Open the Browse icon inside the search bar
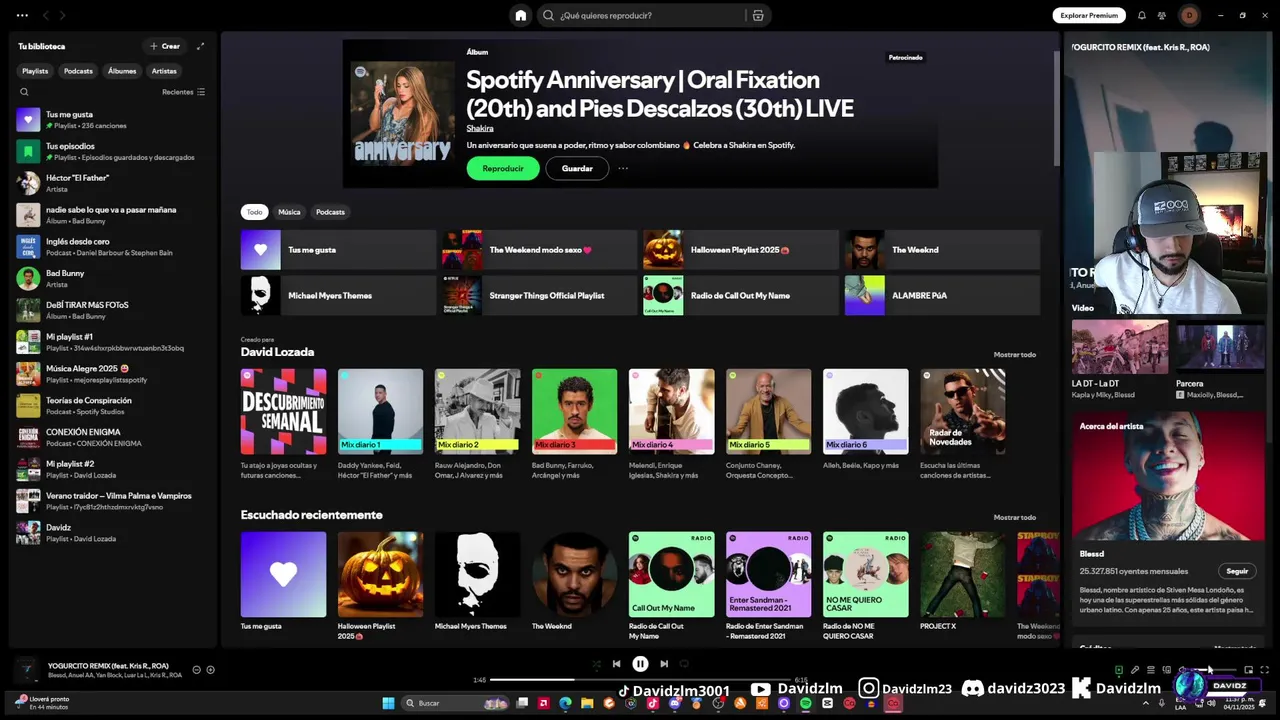Screen dimensions: 1280x720 tap(758, 15)
